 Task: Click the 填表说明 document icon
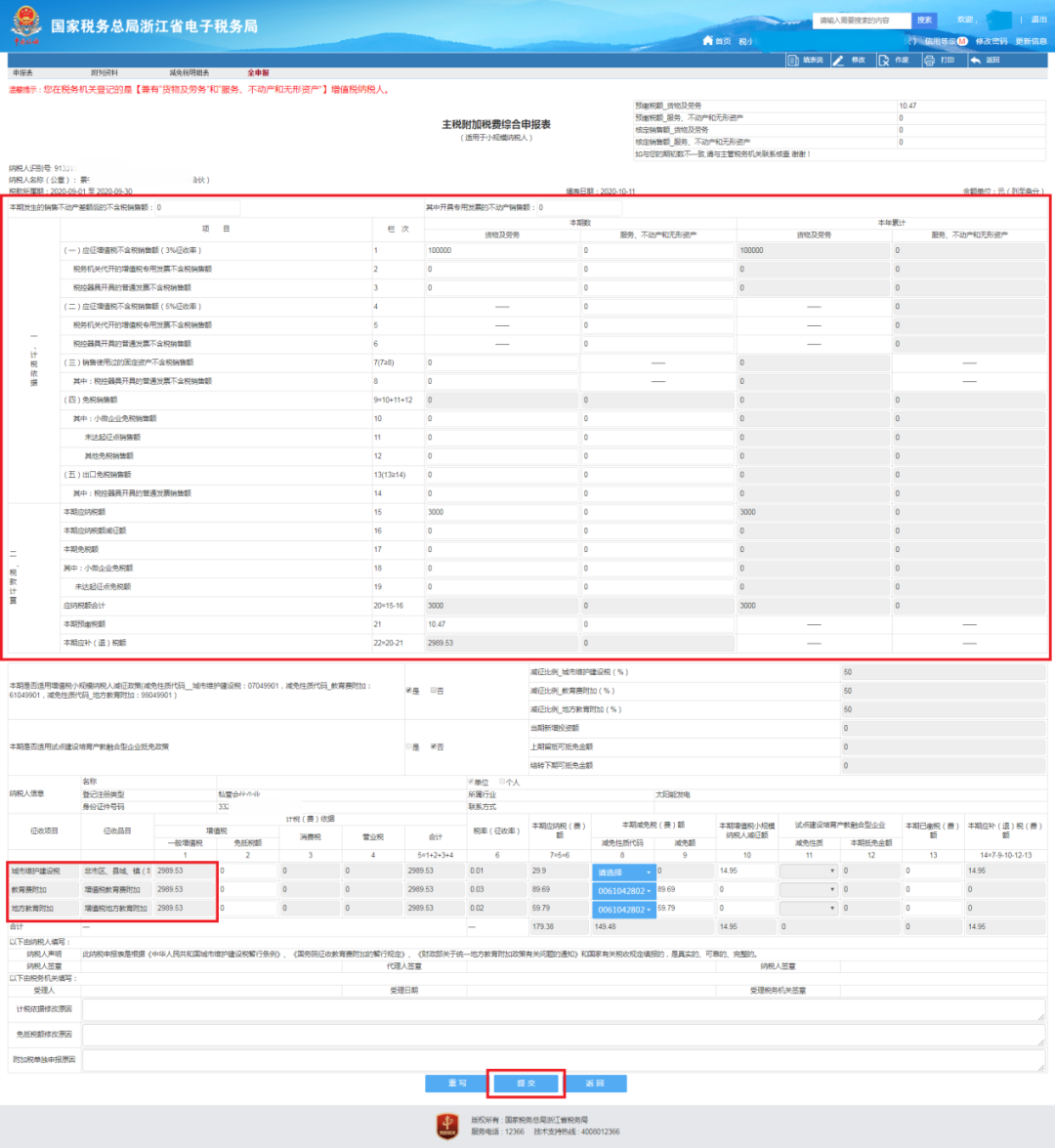click(793, 60)
